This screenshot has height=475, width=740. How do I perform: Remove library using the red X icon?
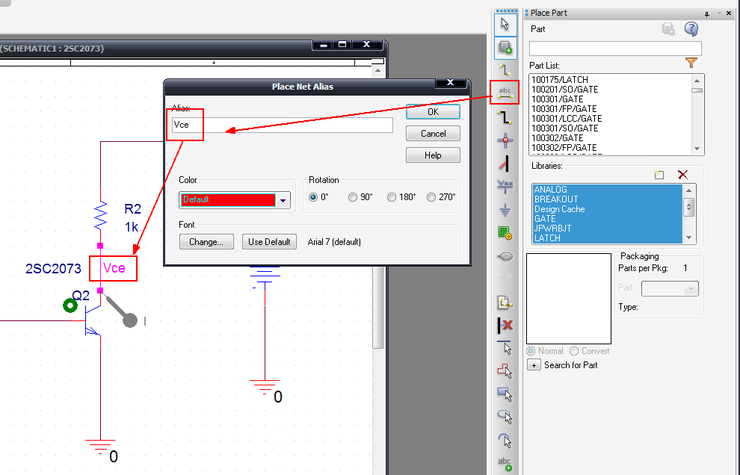pyautogui.click(x=683, y=174)
